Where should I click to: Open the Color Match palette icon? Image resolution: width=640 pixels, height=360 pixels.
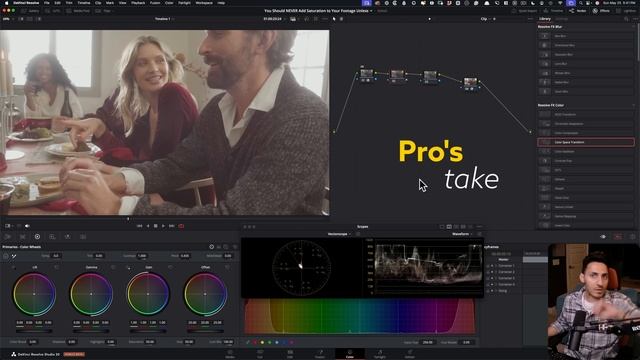(22, 236)
